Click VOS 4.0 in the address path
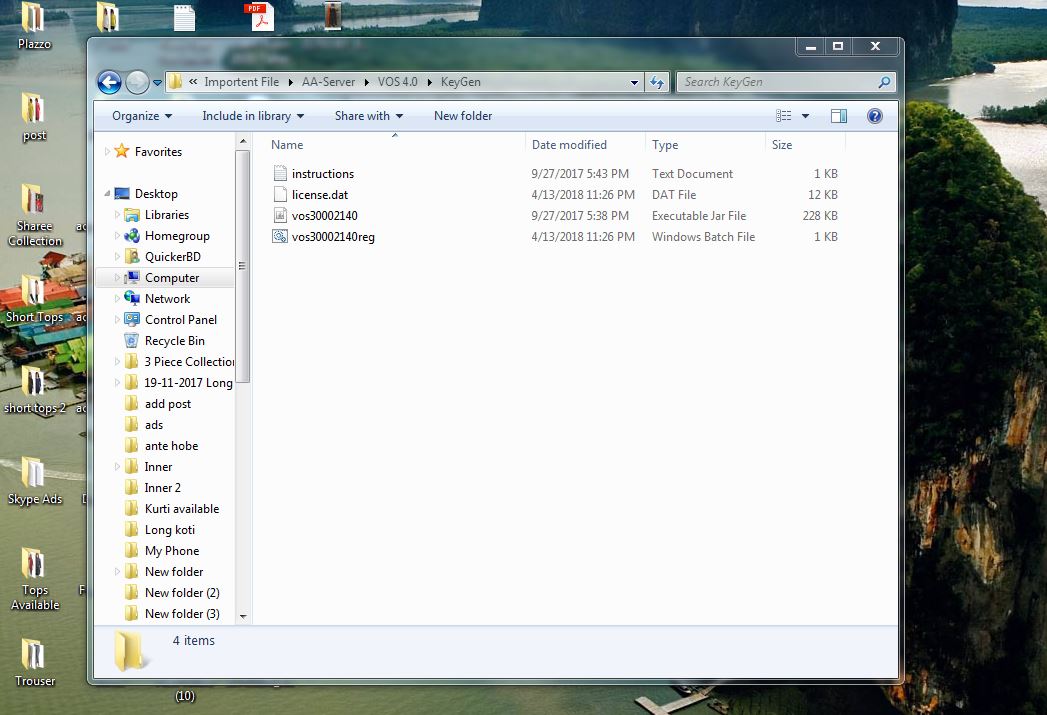This screenshot has width=1047, height=715. [x=397, y=82]
